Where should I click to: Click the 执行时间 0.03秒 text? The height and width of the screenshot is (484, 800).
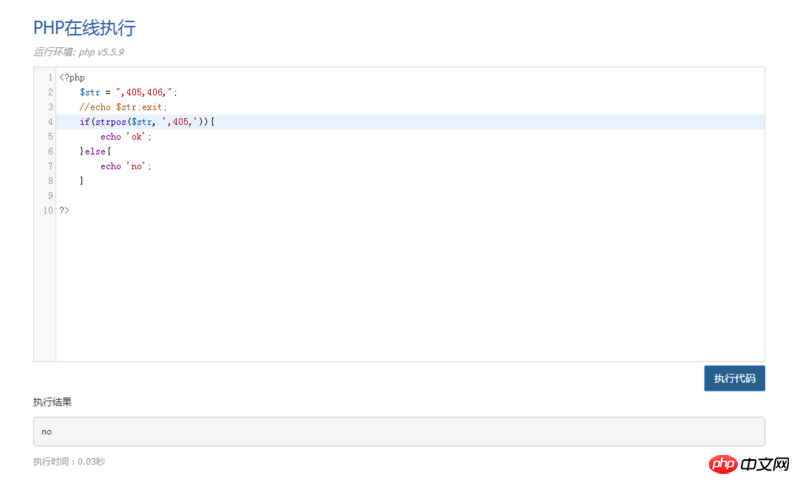tap(68, 462)
